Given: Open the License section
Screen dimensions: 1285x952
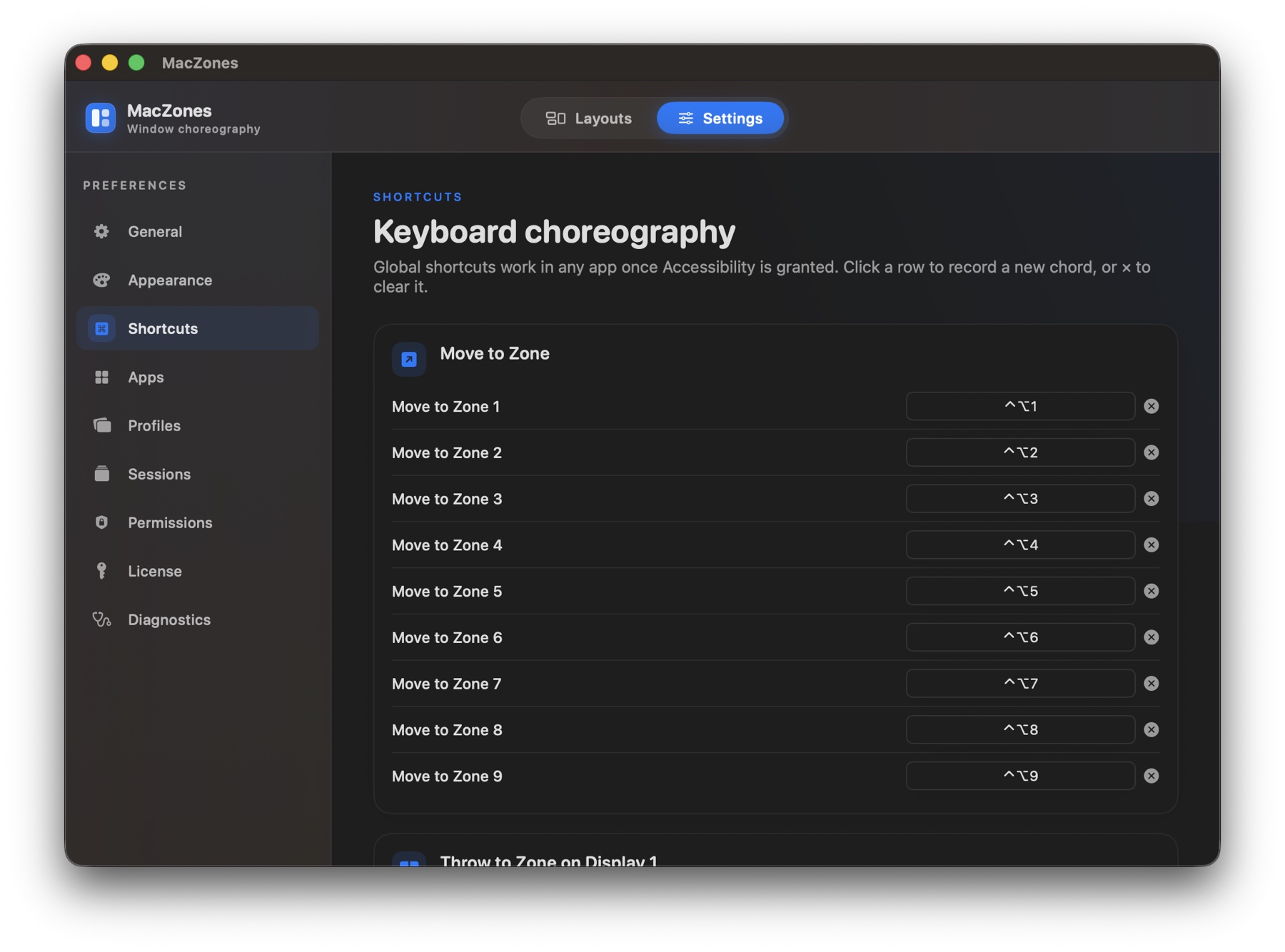Looking at the screenshot, I should point(198,571).
